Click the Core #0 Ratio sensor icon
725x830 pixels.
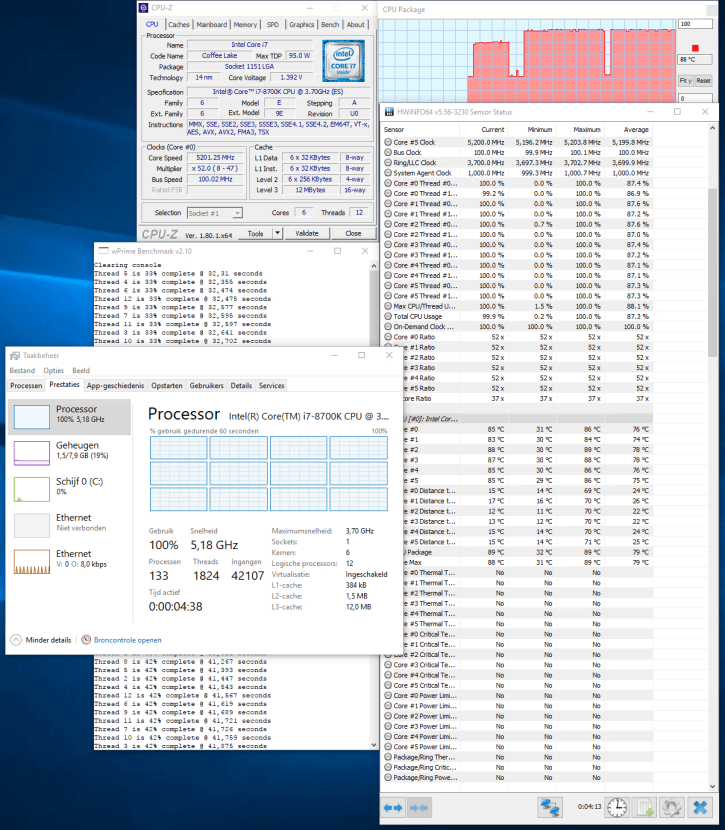pyautogui.click(x=388, y=337)
